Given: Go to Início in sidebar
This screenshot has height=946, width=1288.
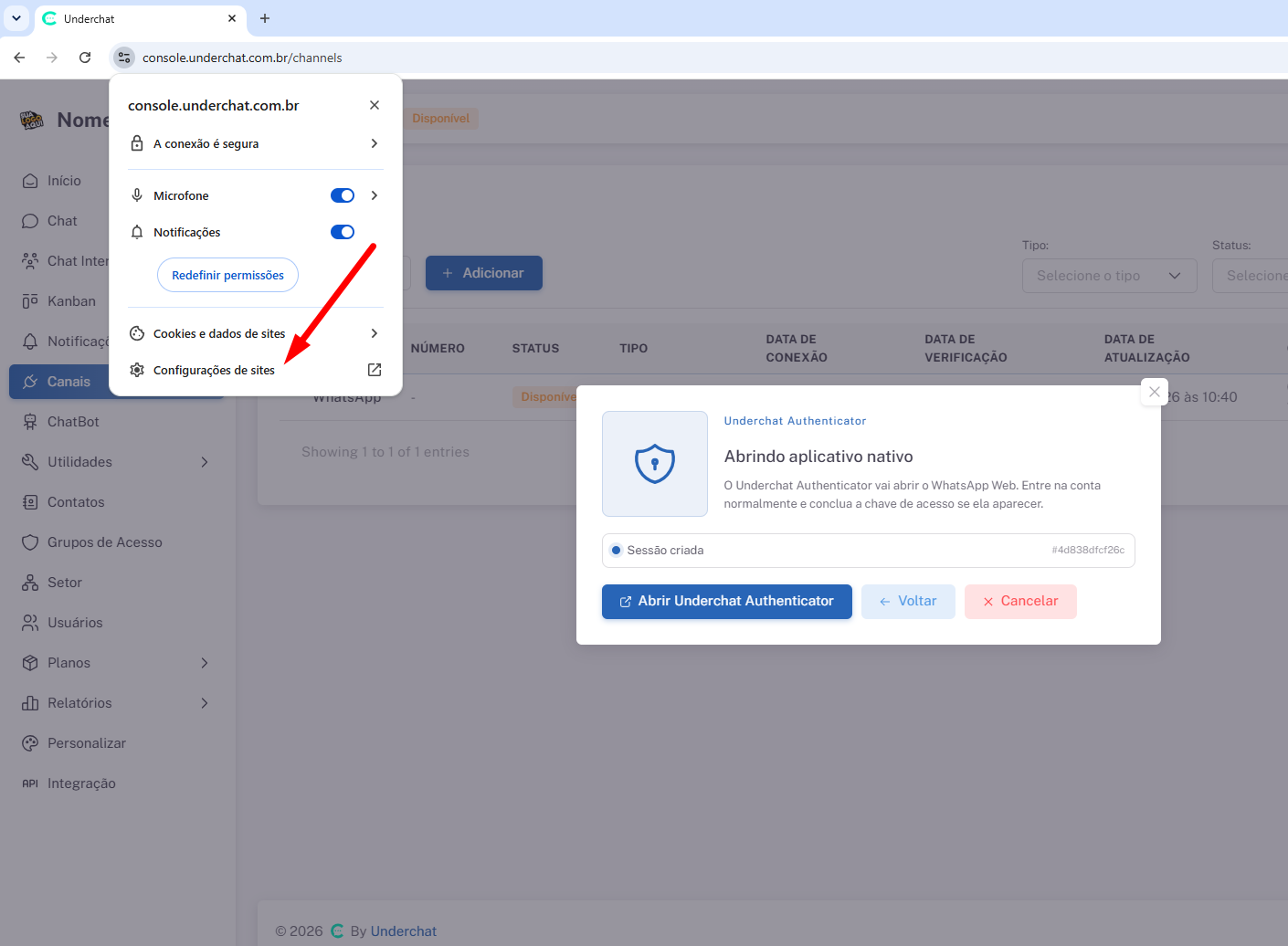Looking at the screenshot, I should 64,181.
